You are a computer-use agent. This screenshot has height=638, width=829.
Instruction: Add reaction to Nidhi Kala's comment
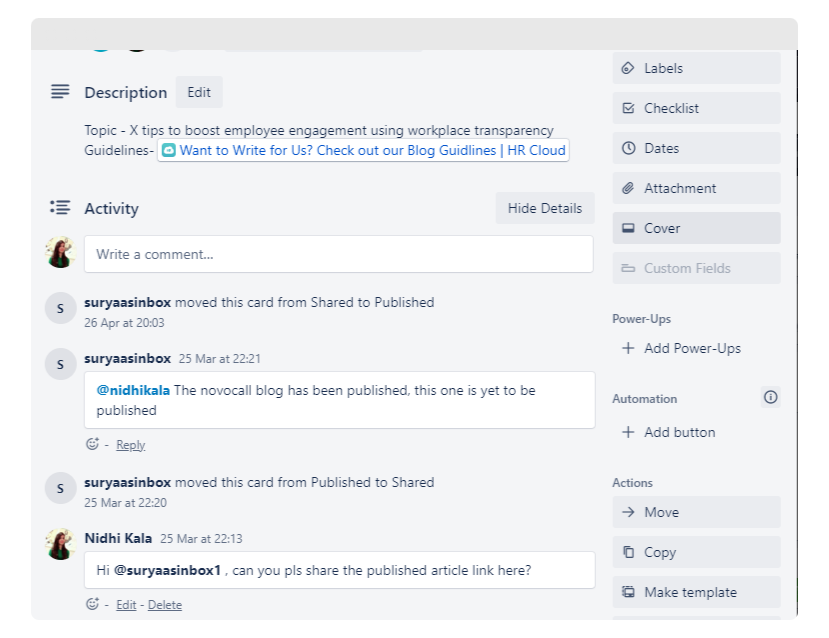93,604
